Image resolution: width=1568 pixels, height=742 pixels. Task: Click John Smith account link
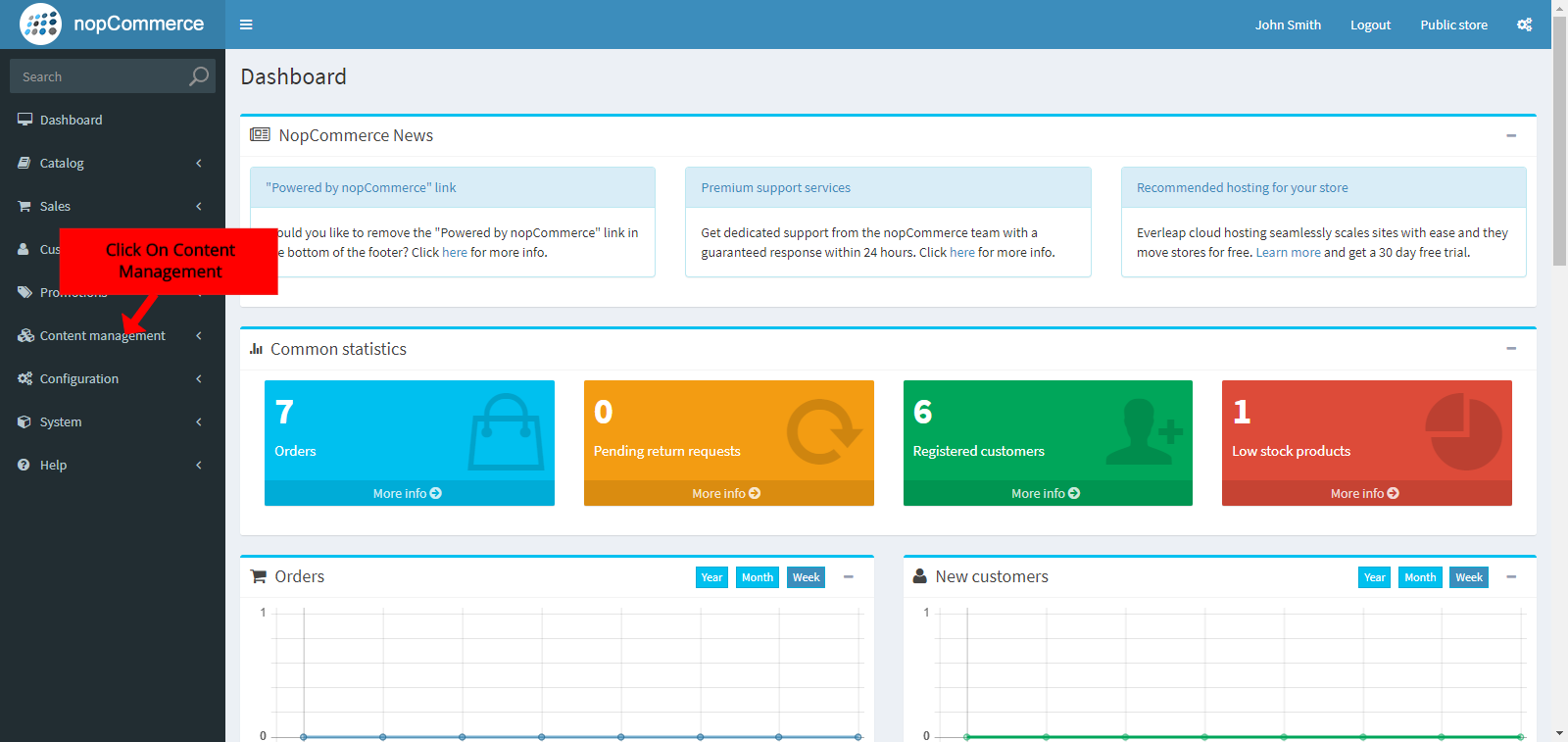point(1288,25)
